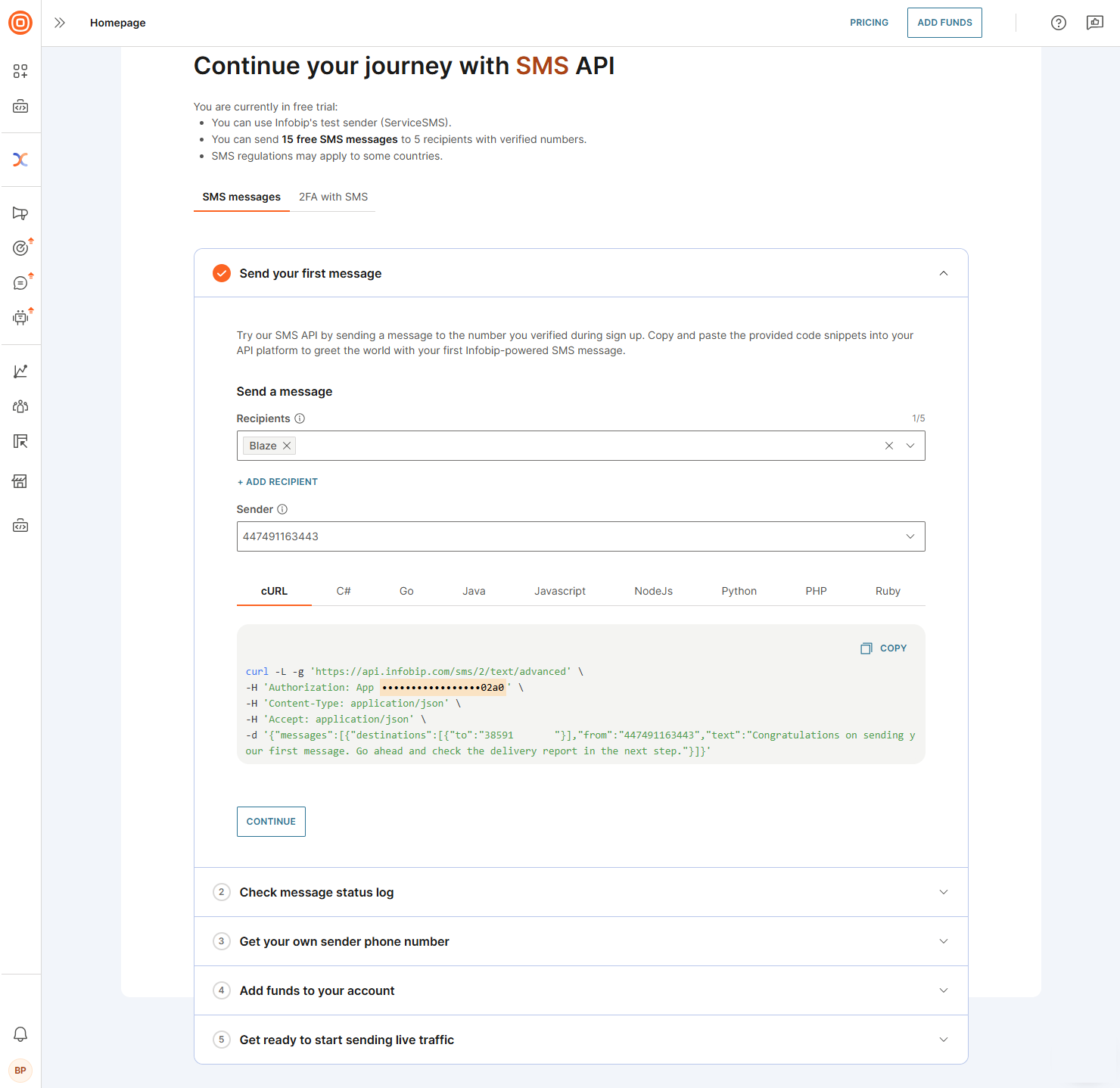Click the ADD FUNDS button
This screenshot has height=1088, width=1120.
point(944,23)
